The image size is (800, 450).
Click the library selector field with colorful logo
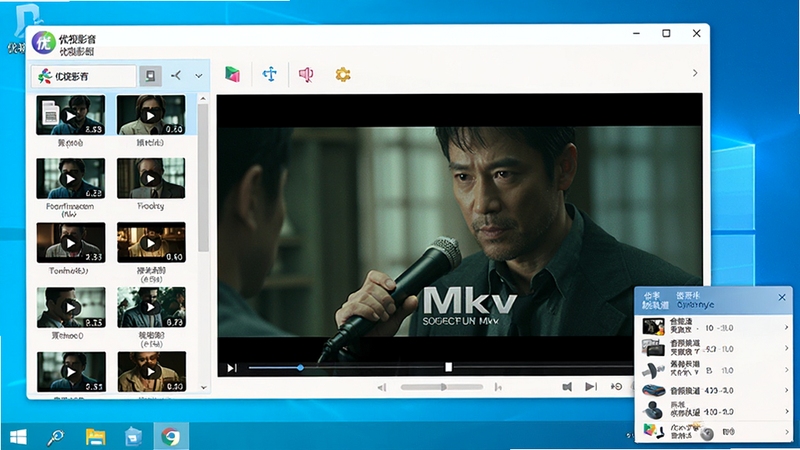(x=84, y=76)
